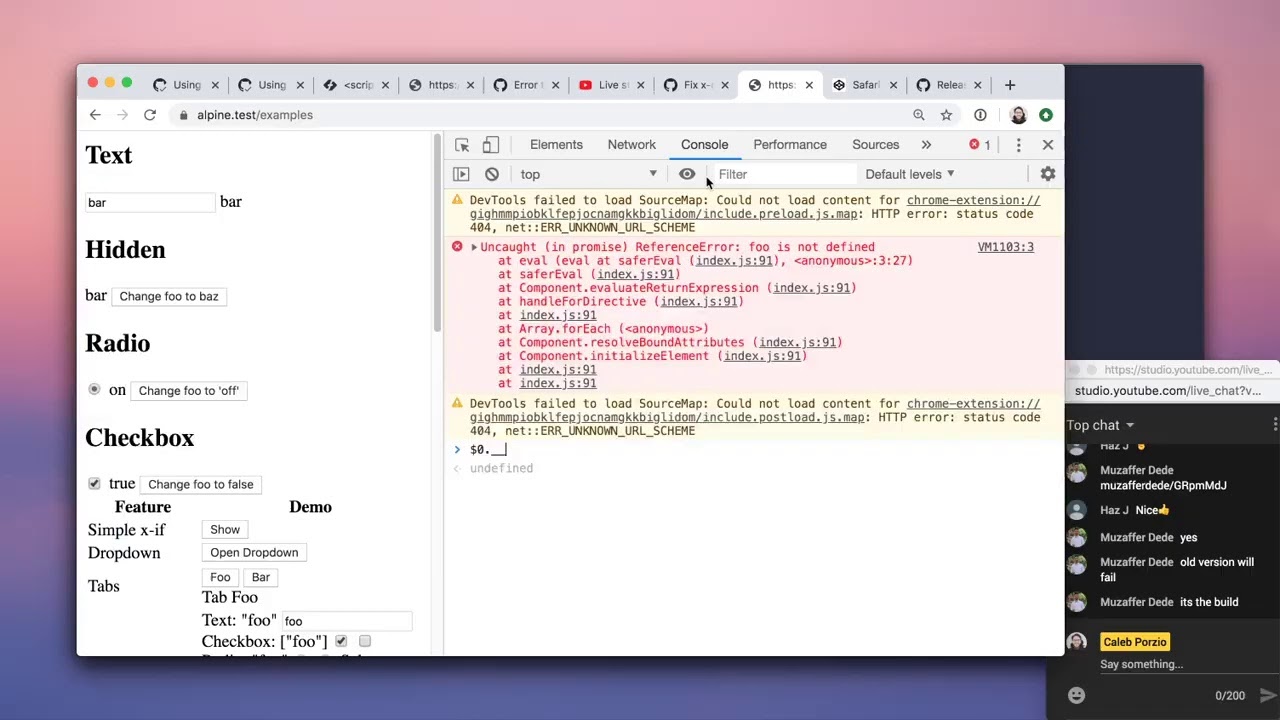The height and width of the screenshot is (720, 1280).
Task: Click the lock icon beside alpine.test URL
Action: (x=183, y=115)
